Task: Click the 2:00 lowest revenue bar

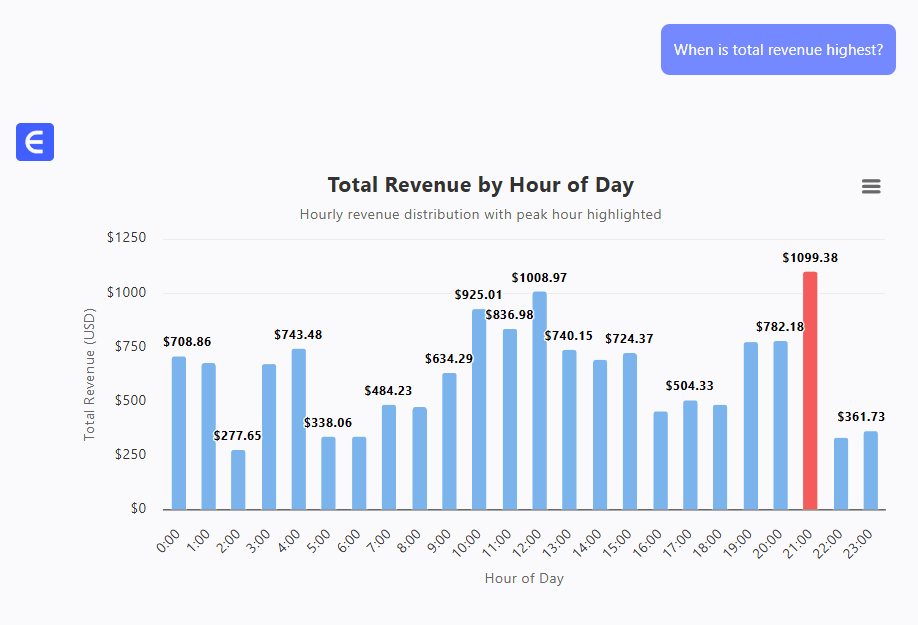Action: click(238, 480)
